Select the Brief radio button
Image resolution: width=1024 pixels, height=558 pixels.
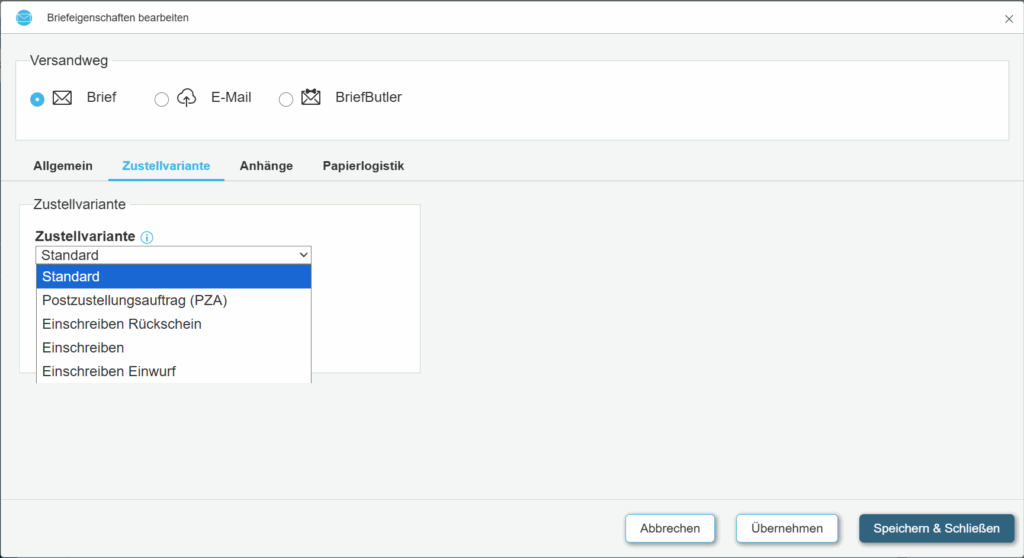coord(37,99)
